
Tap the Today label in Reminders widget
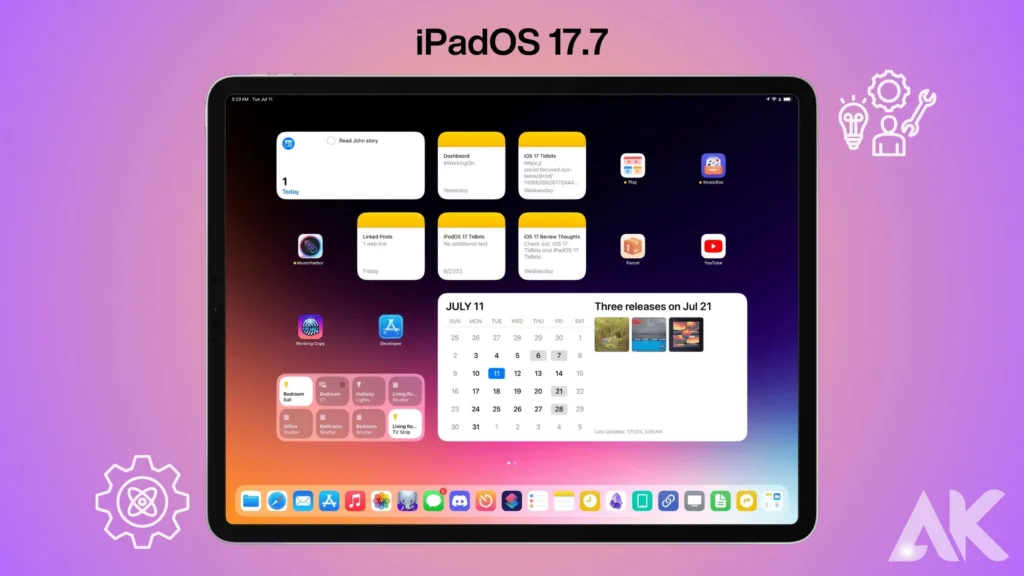[x=290, y=191]
